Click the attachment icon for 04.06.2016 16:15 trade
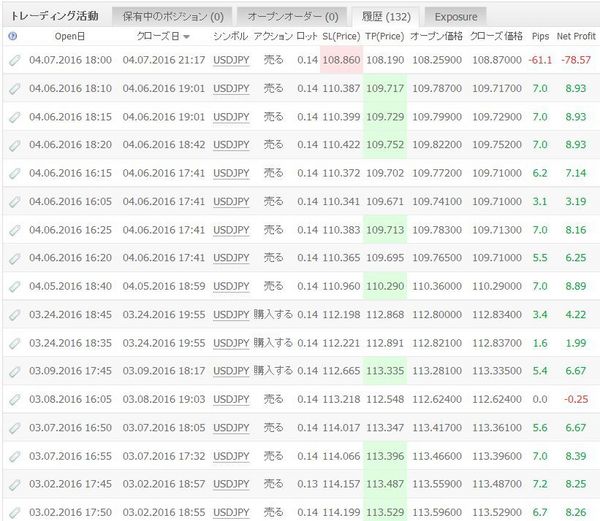 (x=15, y=174)
